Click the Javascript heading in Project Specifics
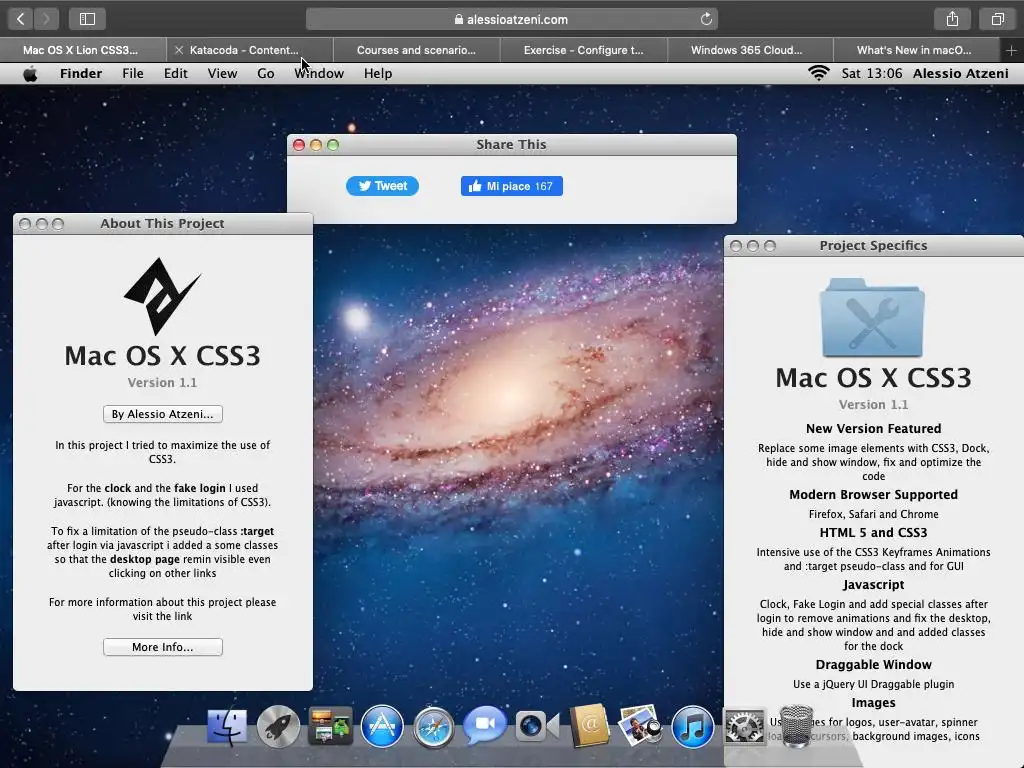 873,584
